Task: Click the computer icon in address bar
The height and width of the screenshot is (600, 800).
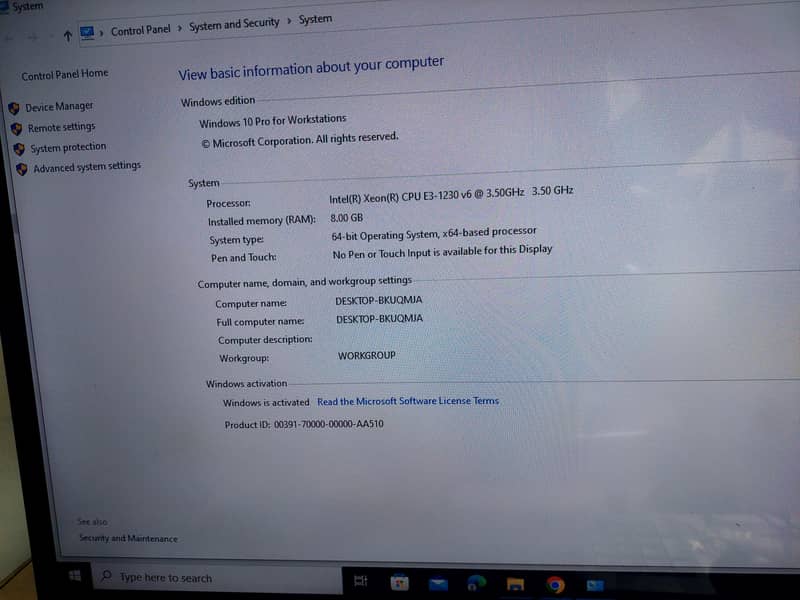Action: [x=87, y=33]
